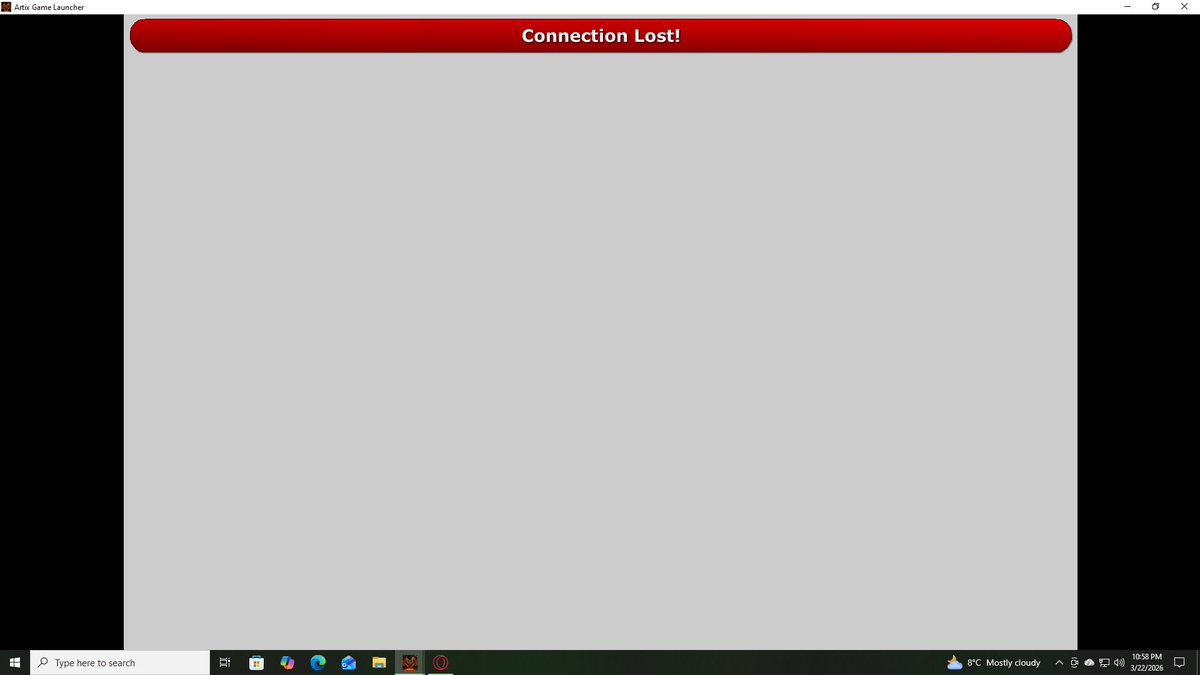
Task: Open clock showing 10:58 PM
Action: (1147, 662)
